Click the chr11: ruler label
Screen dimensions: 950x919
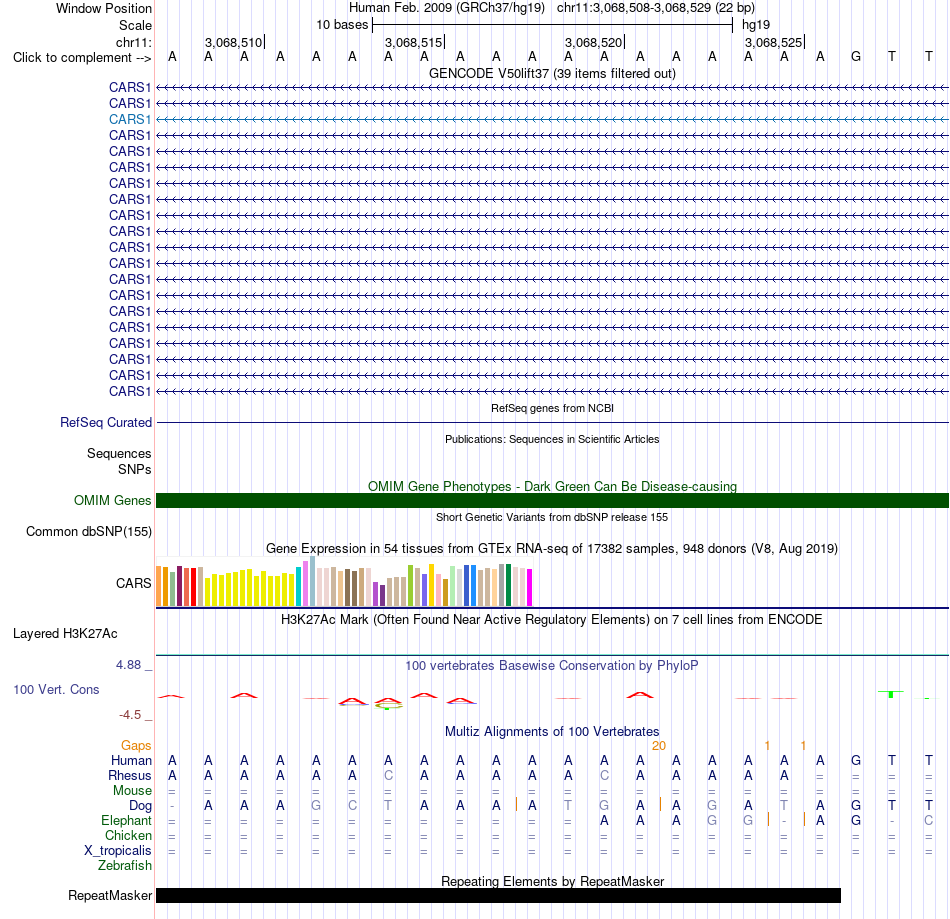point(133,42)
